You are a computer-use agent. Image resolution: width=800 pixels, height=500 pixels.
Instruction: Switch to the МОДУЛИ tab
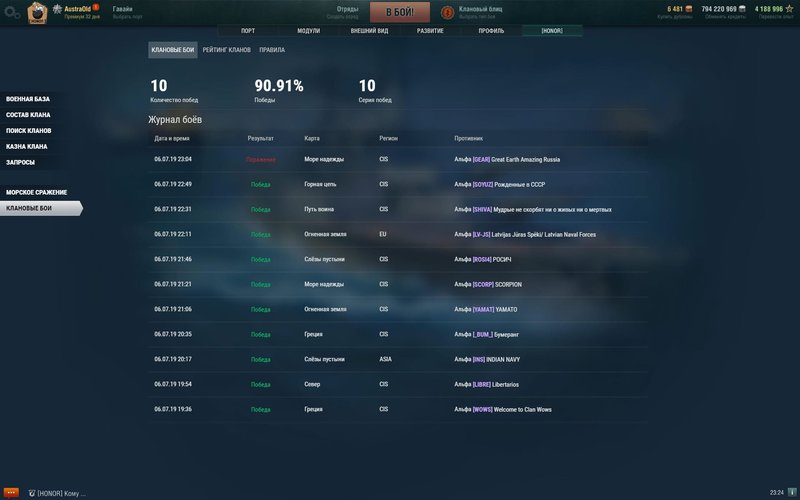pyautogui.click(x=309, y=31)
